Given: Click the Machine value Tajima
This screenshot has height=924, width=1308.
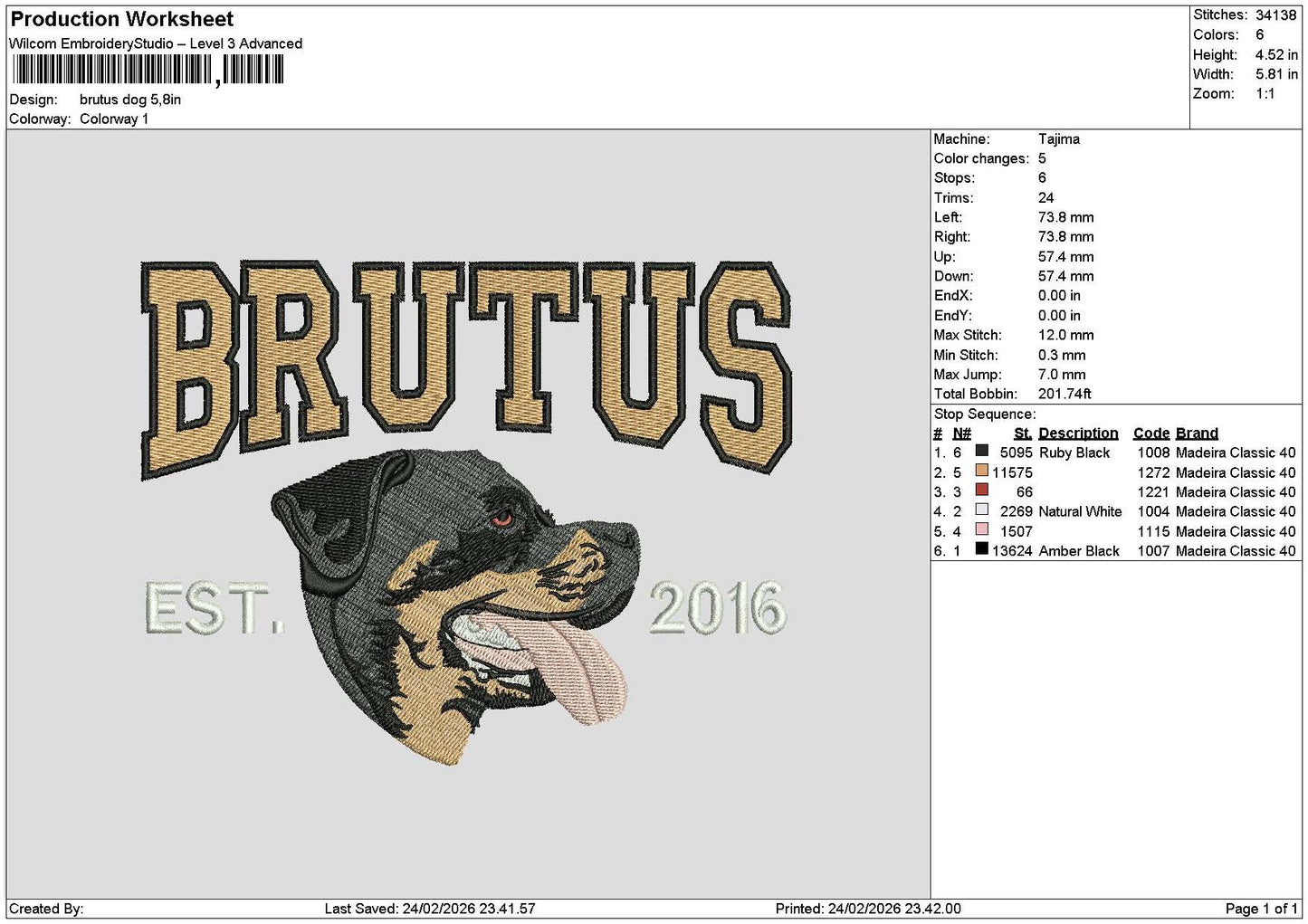Looking at the screenshot, I should (x=1058, y=139).
